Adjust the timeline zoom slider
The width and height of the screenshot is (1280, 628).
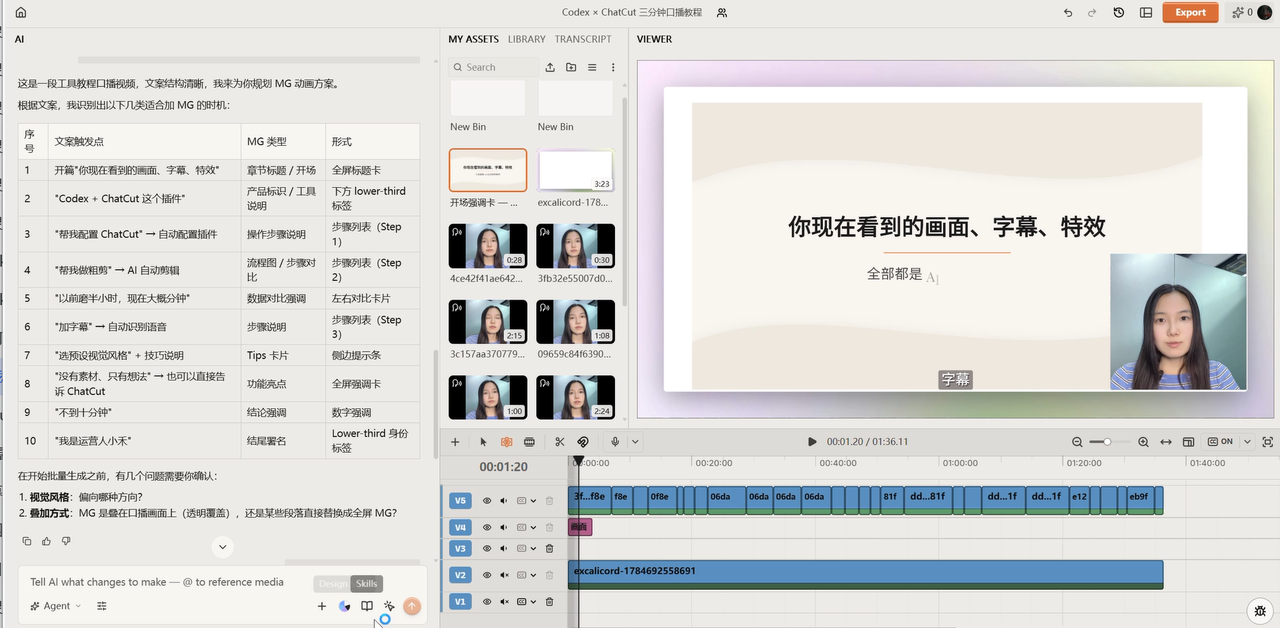pos(1109,442)
